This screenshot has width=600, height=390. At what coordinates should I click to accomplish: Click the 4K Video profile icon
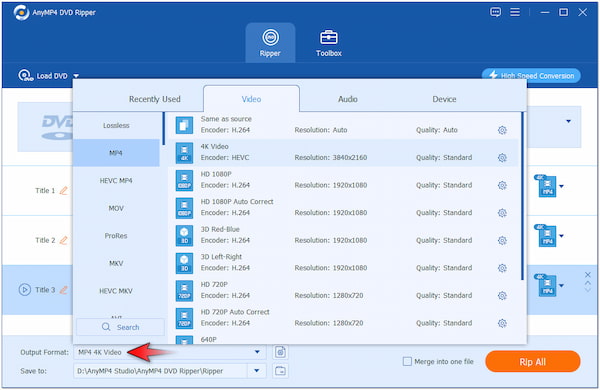click(x=184, y=153)
